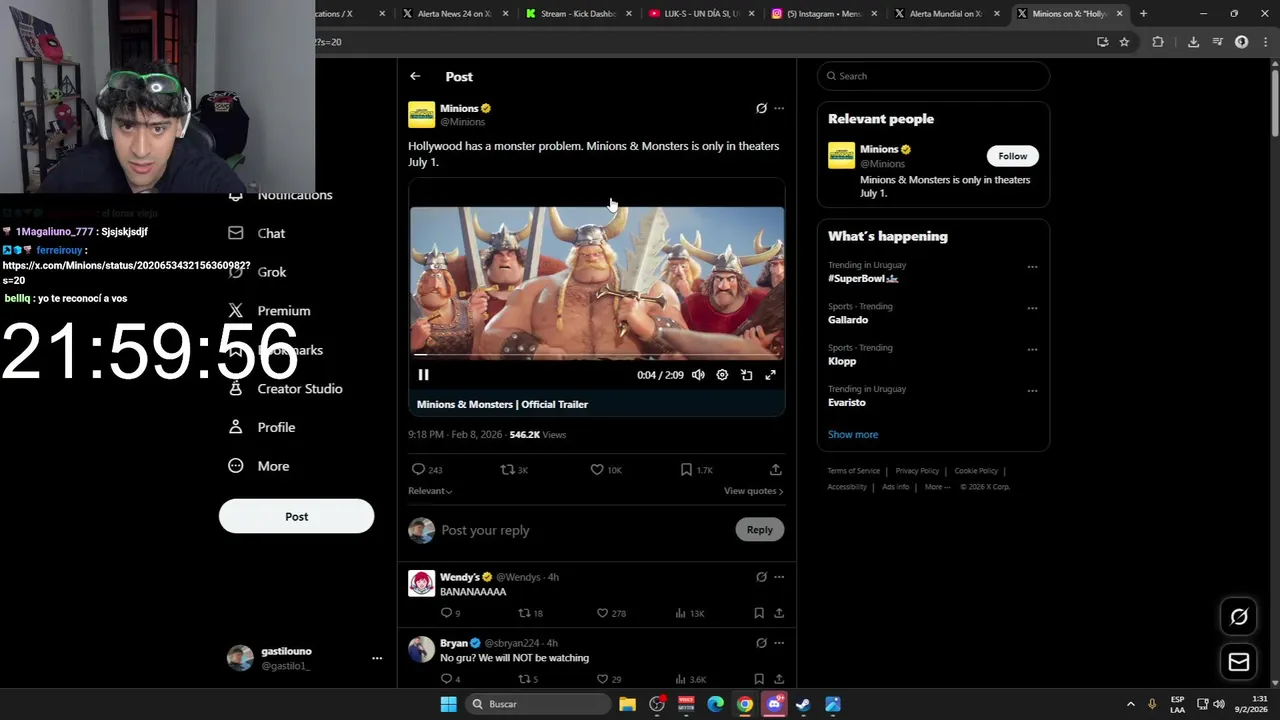
Task: Open the browser extensions icon
Action: 1158,42
